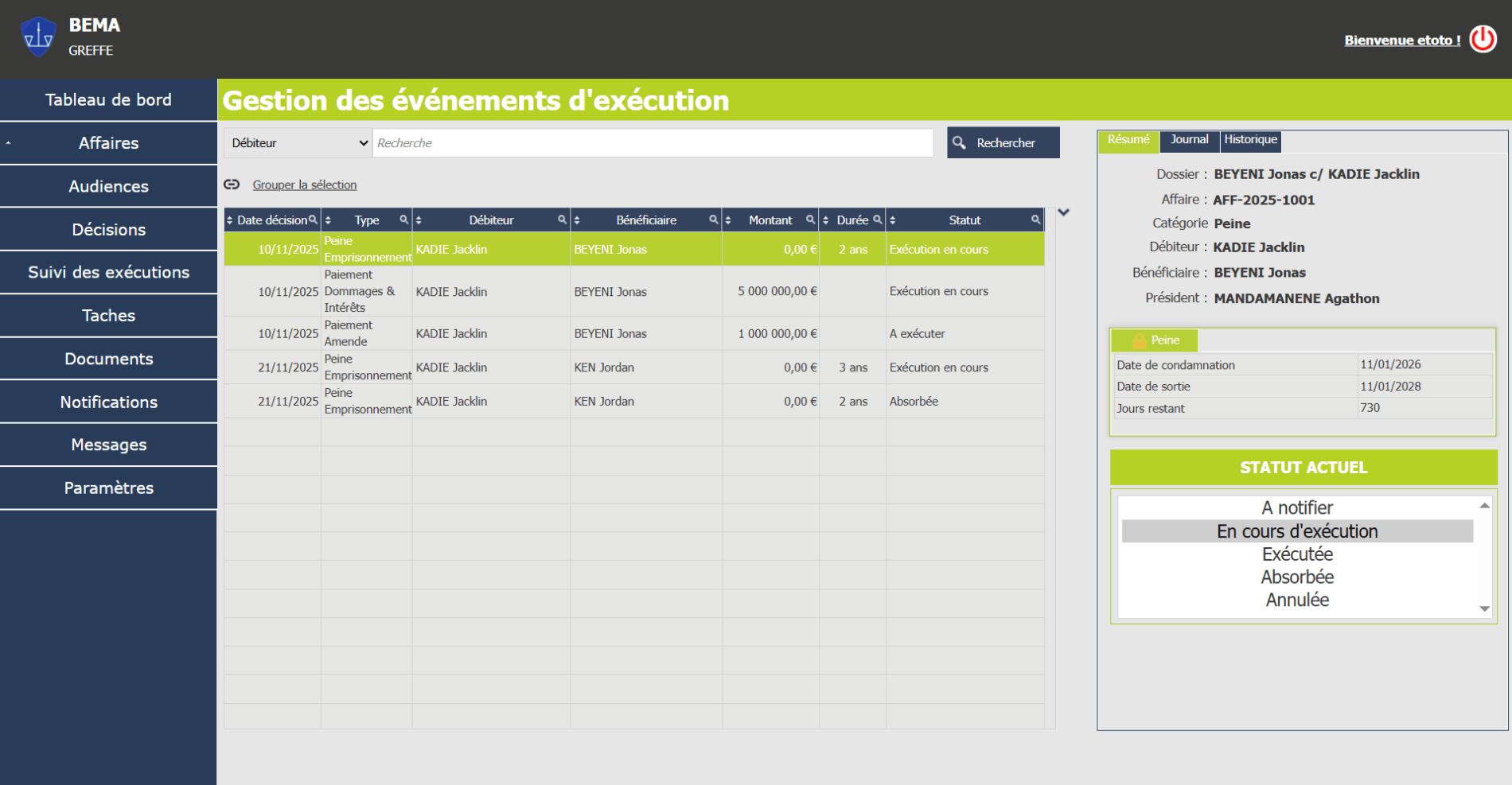Open the Historique tab
Viewport: 1512px width, 785px height.
(1250, 140)
